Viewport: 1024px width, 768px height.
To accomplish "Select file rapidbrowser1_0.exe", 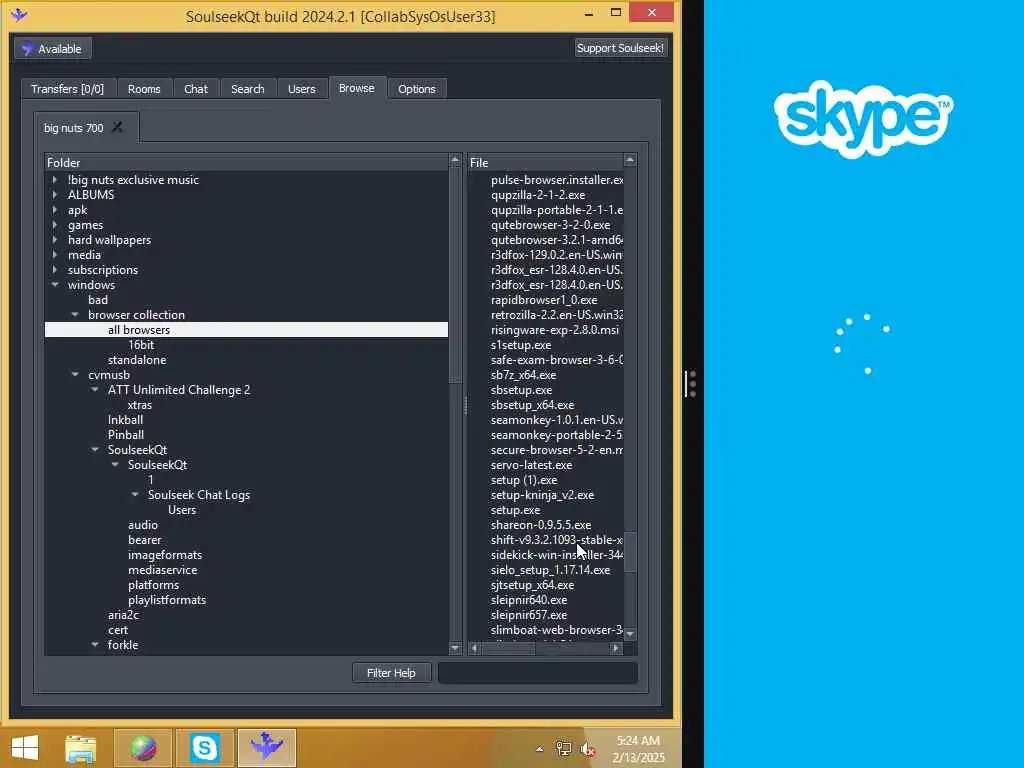I will (544, 300).
